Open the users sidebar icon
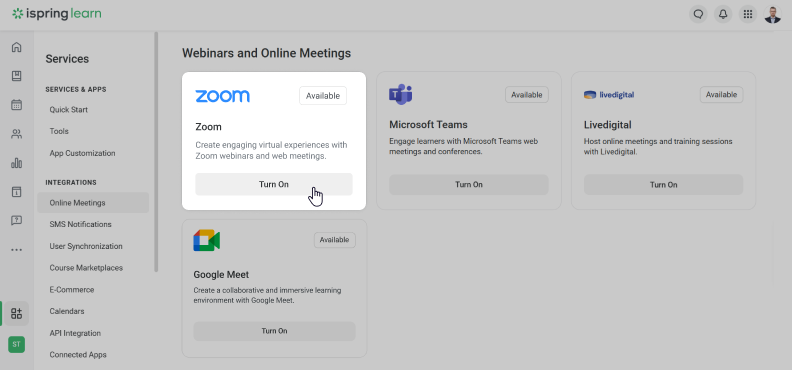Screen dimensions: 792x370 tap(17, 134)
